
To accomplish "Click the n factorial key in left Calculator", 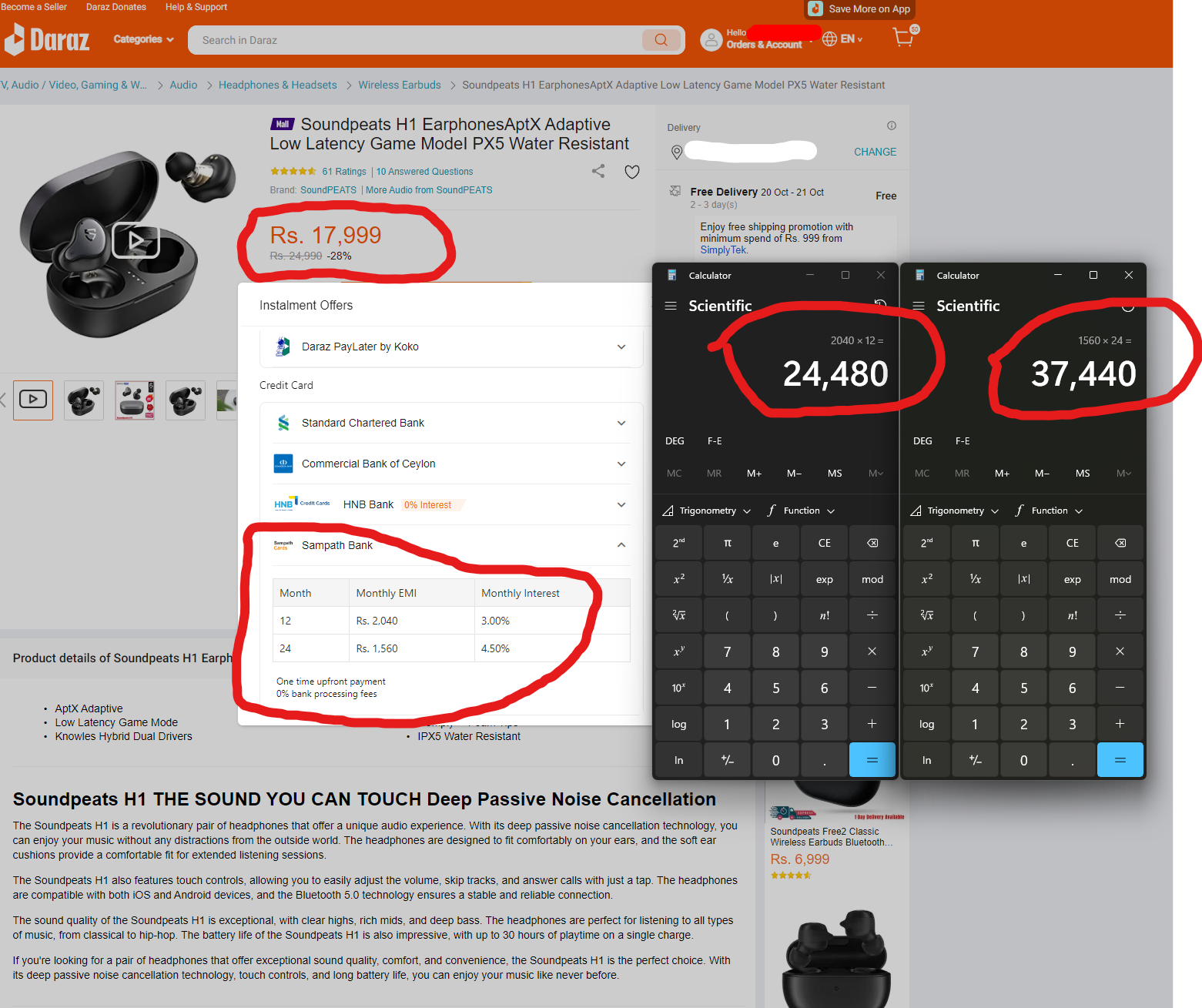I will click(x=825, y=615).
